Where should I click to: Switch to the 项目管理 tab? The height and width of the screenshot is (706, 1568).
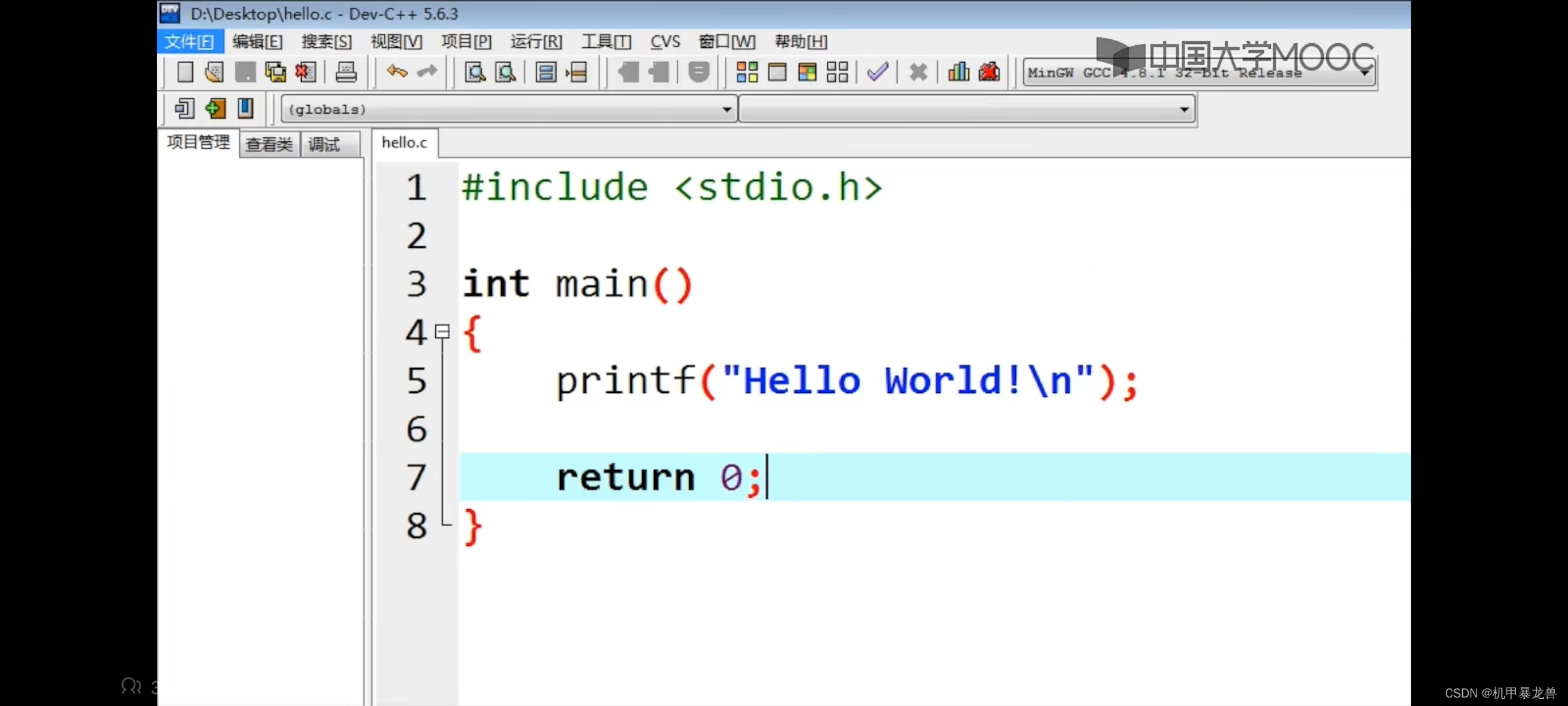[x=199, y=143]
